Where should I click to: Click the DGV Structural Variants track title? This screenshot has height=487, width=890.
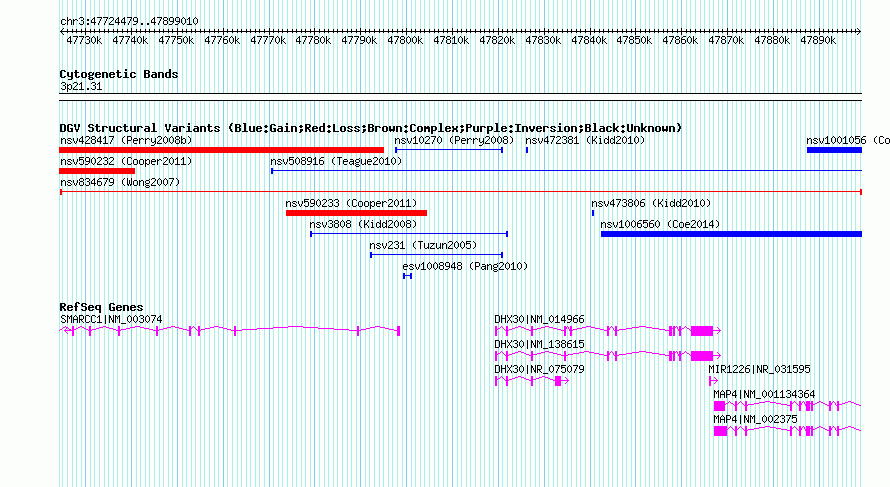[370, 128]
